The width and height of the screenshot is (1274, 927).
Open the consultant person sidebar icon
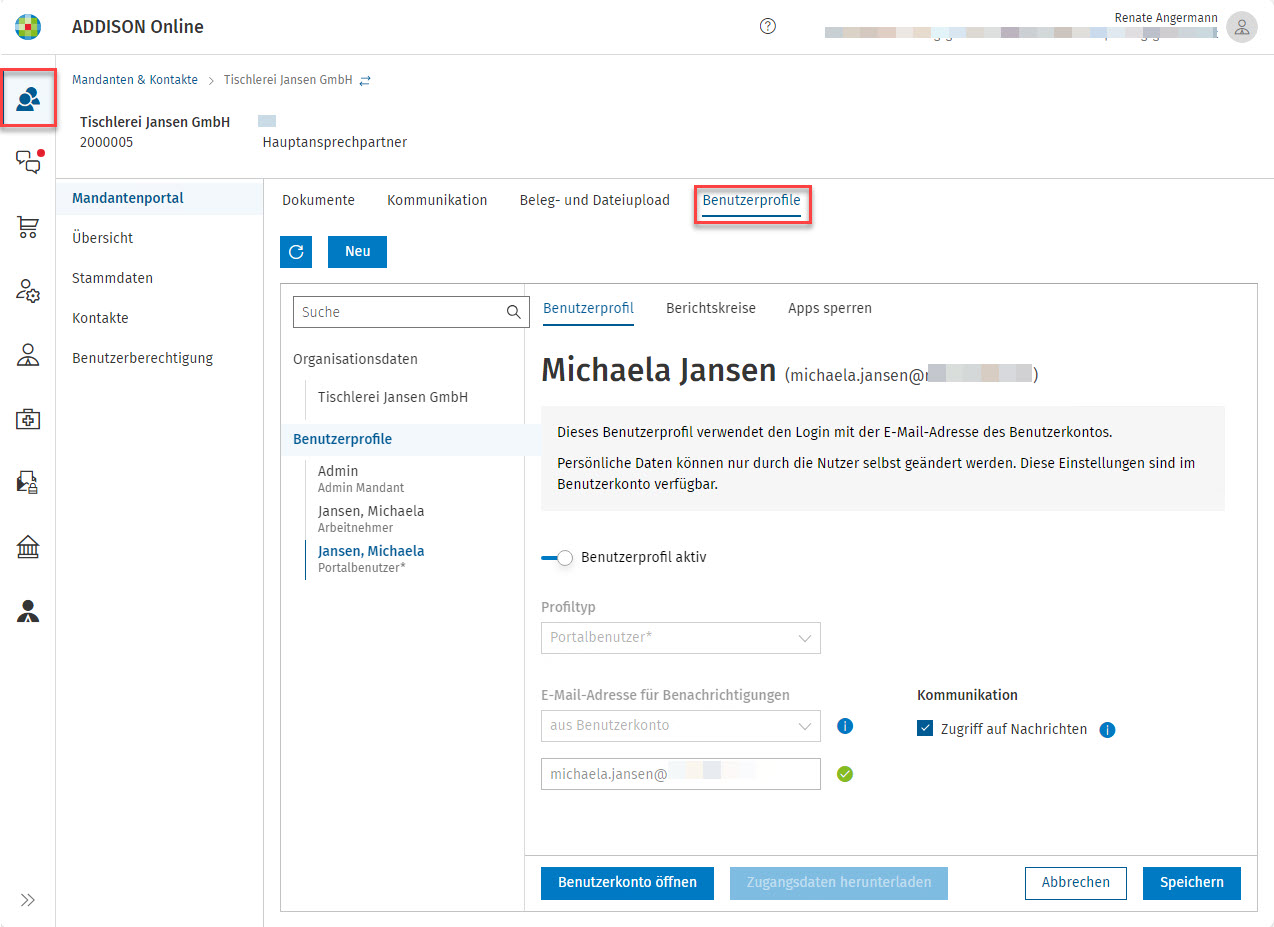click(28, 611)
